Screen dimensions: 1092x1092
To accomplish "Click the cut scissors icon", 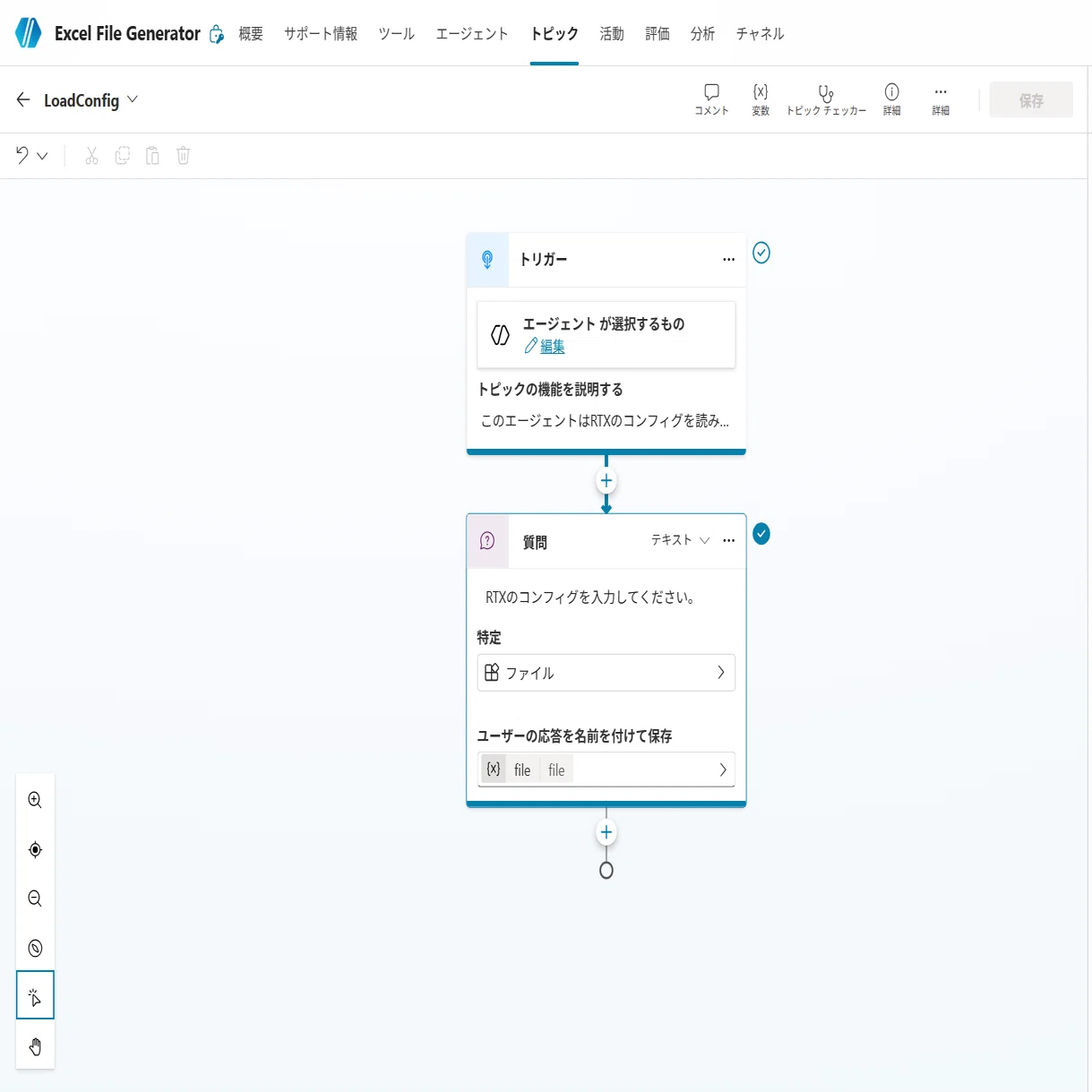I will 91,156.
